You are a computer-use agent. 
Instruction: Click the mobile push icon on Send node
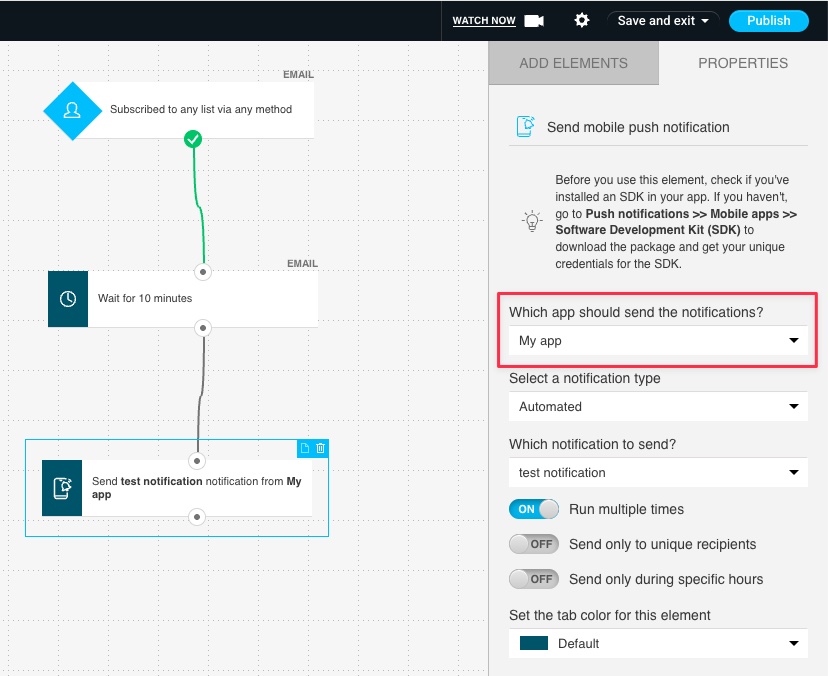62,488
